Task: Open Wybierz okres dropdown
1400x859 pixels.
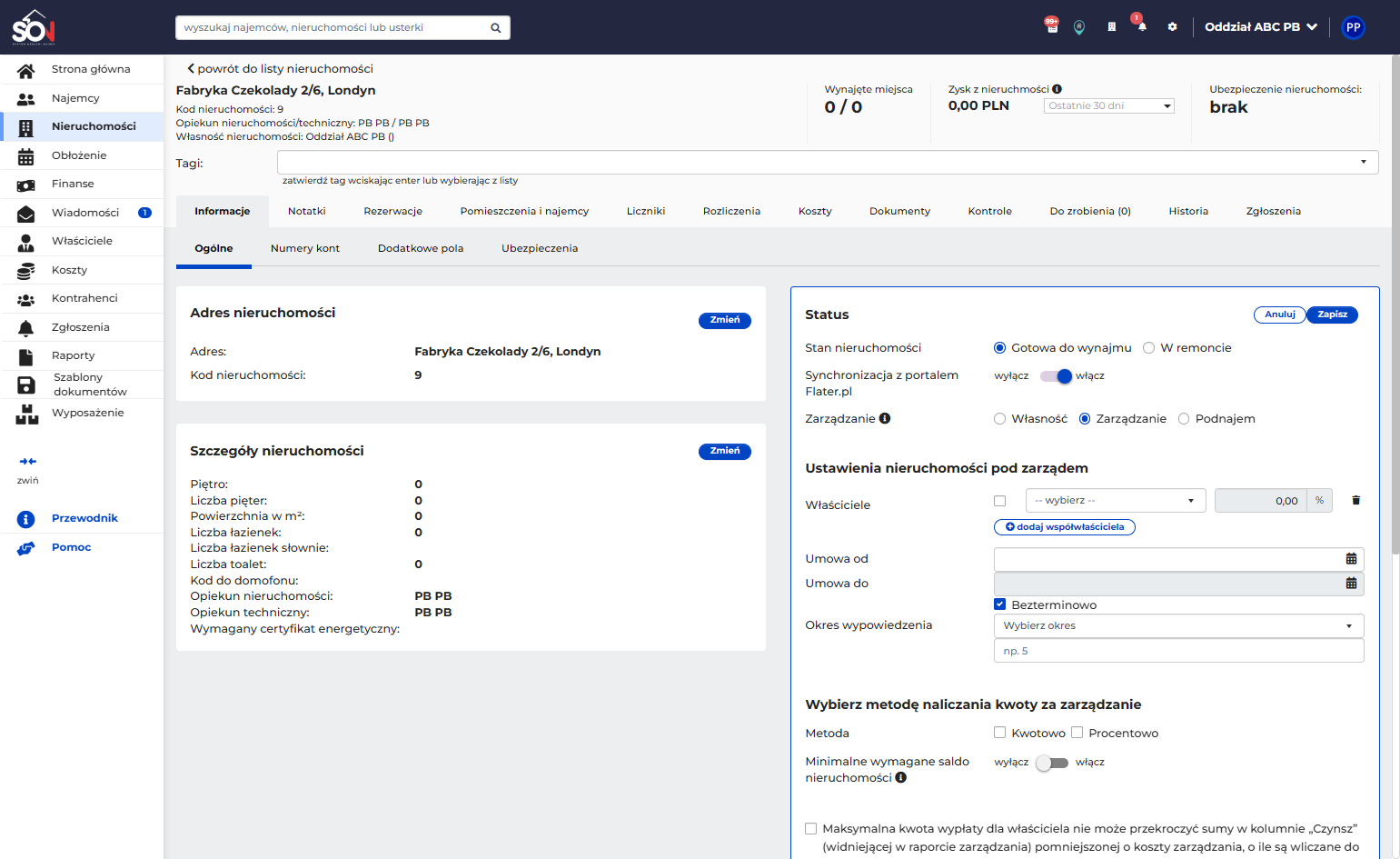Action: click(1178, 626)
